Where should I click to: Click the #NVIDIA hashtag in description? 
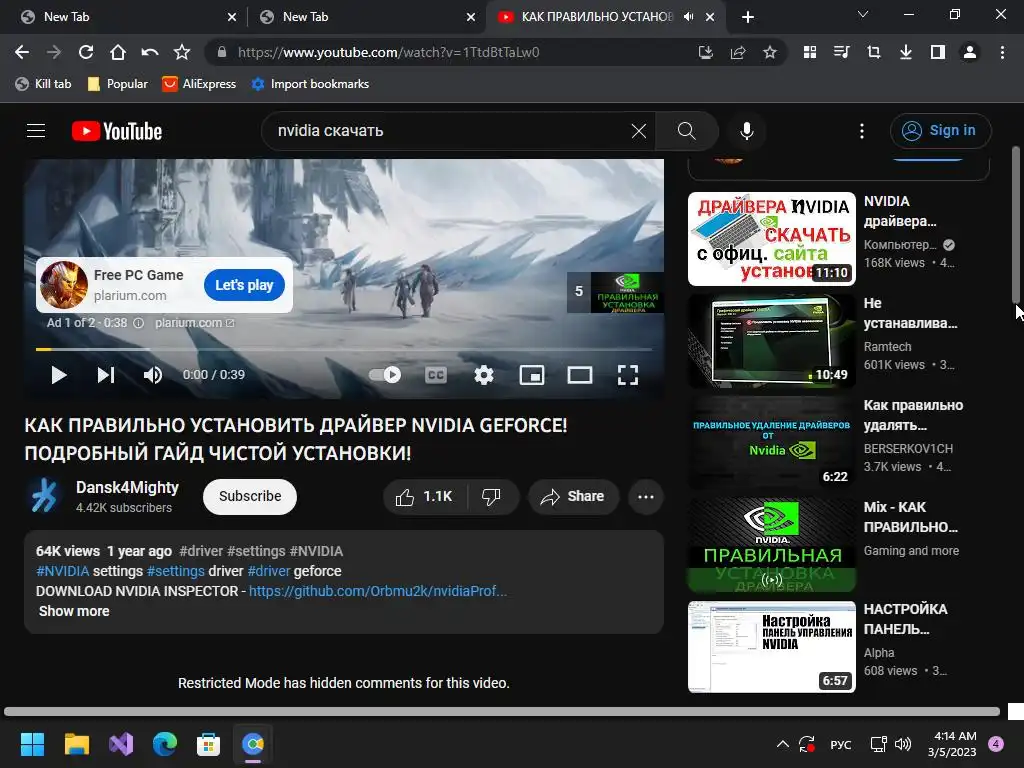(63, 571)
